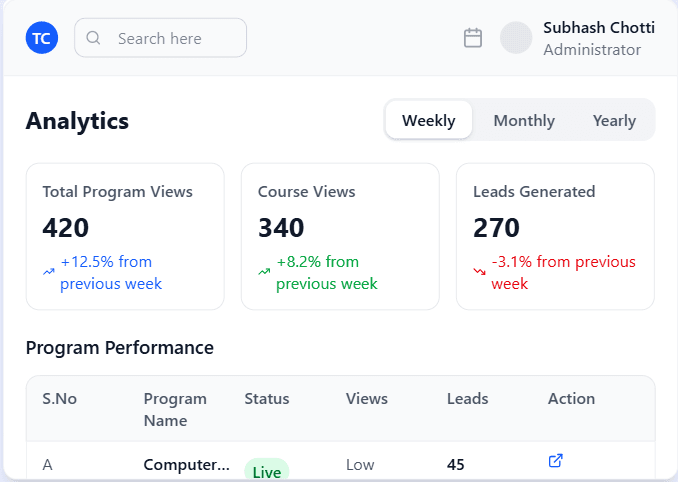
Task: Click the search magnifier icon
Action: pos(94,38)
